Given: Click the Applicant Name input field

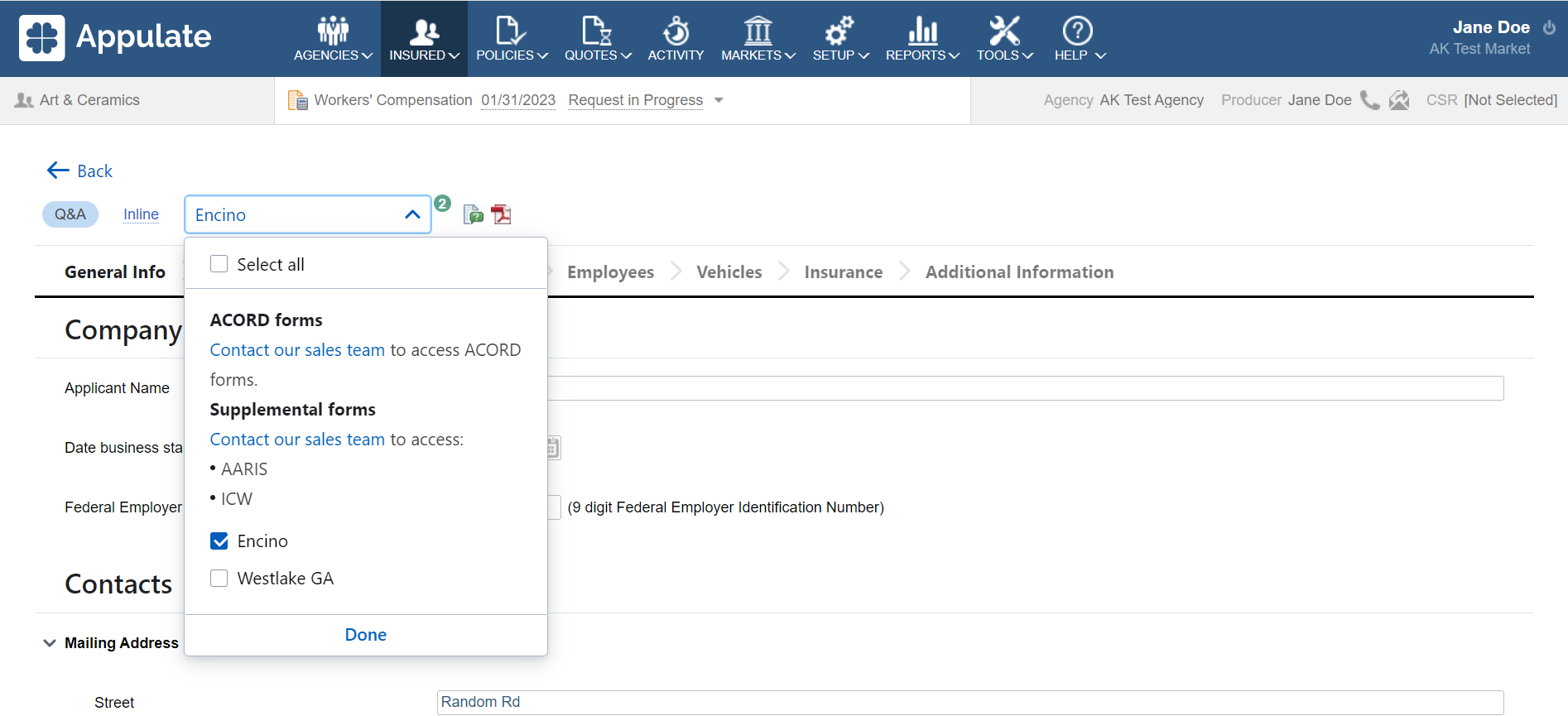Looking at the screenshot, I should [1025, 388].
